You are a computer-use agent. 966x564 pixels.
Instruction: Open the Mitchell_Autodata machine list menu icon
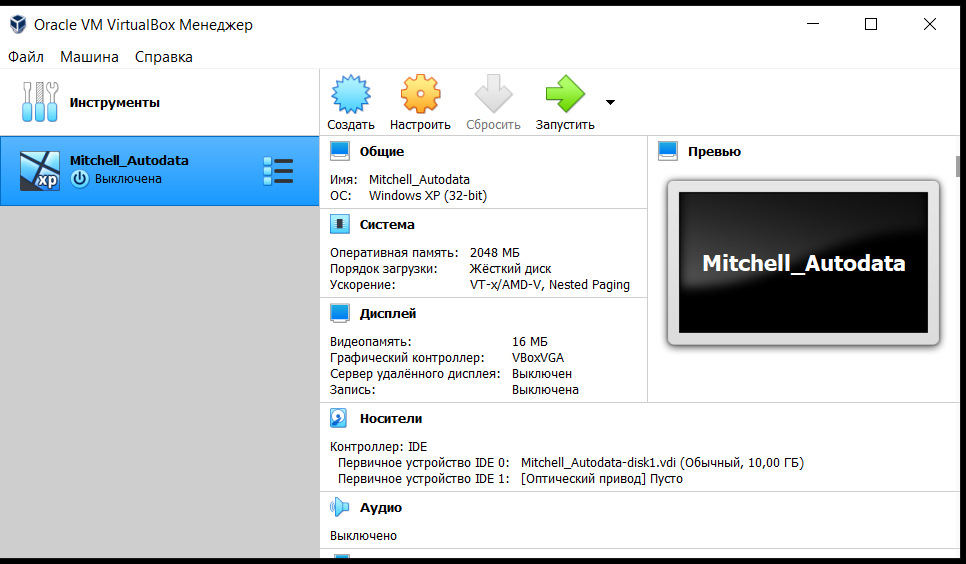coord(278,171)
